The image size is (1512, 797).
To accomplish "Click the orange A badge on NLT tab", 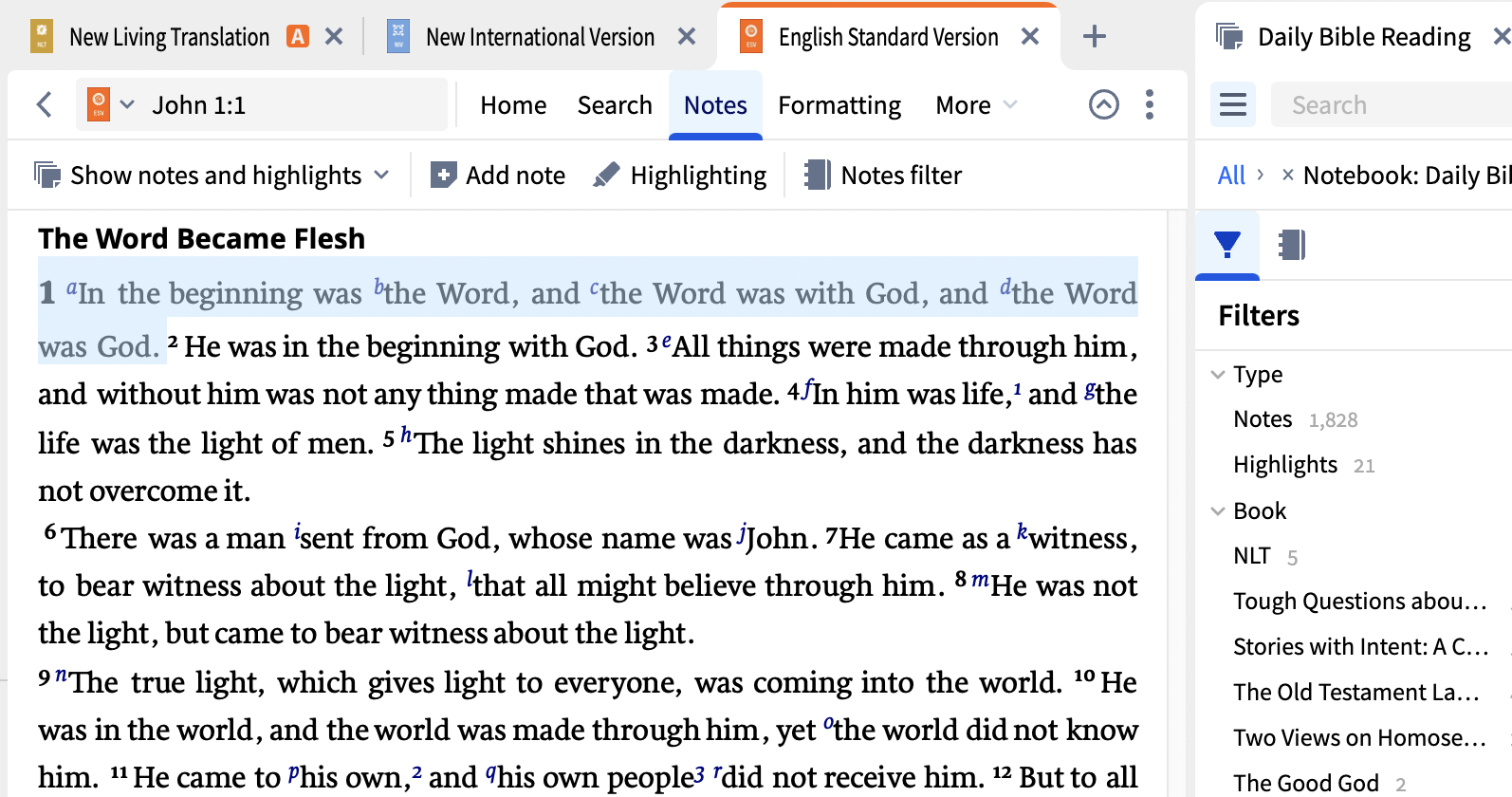I will click(x=298, y=37).
